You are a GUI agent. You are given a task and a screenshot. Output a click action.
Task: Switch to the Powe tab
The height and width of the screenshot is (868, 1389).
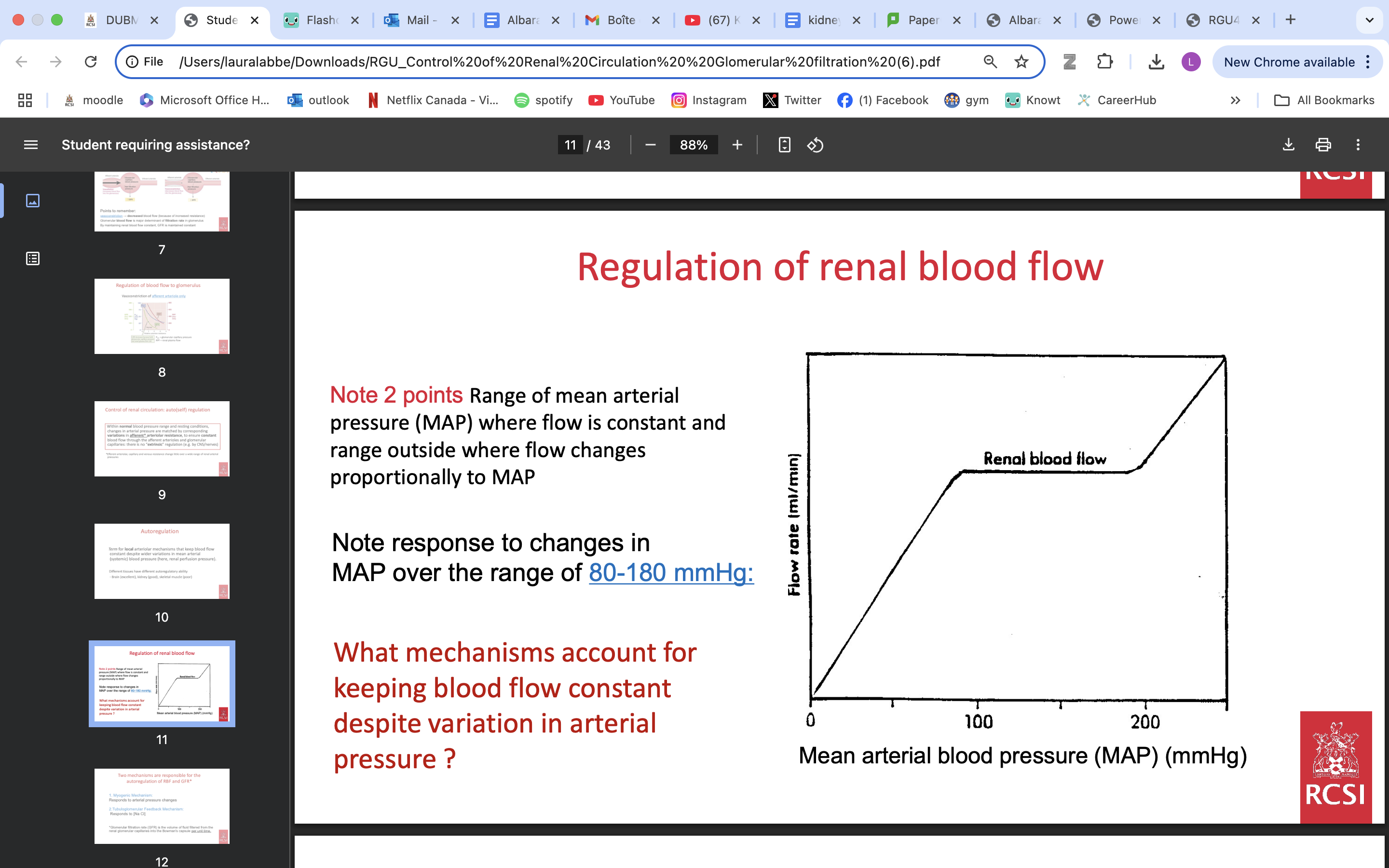pos(1114,20)
